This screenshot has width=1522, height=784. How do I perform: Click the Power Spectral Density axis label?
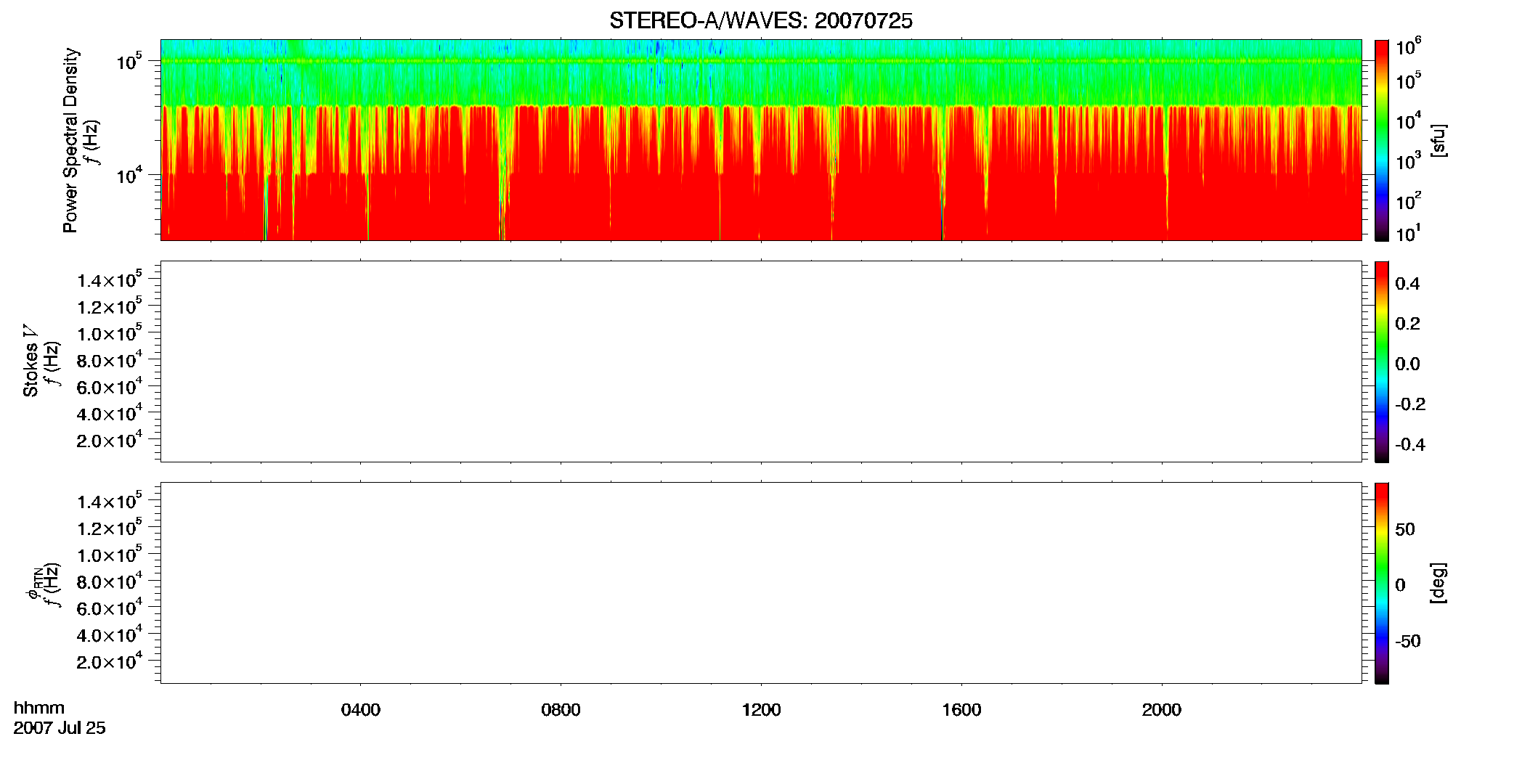click(x=70, y=140)
